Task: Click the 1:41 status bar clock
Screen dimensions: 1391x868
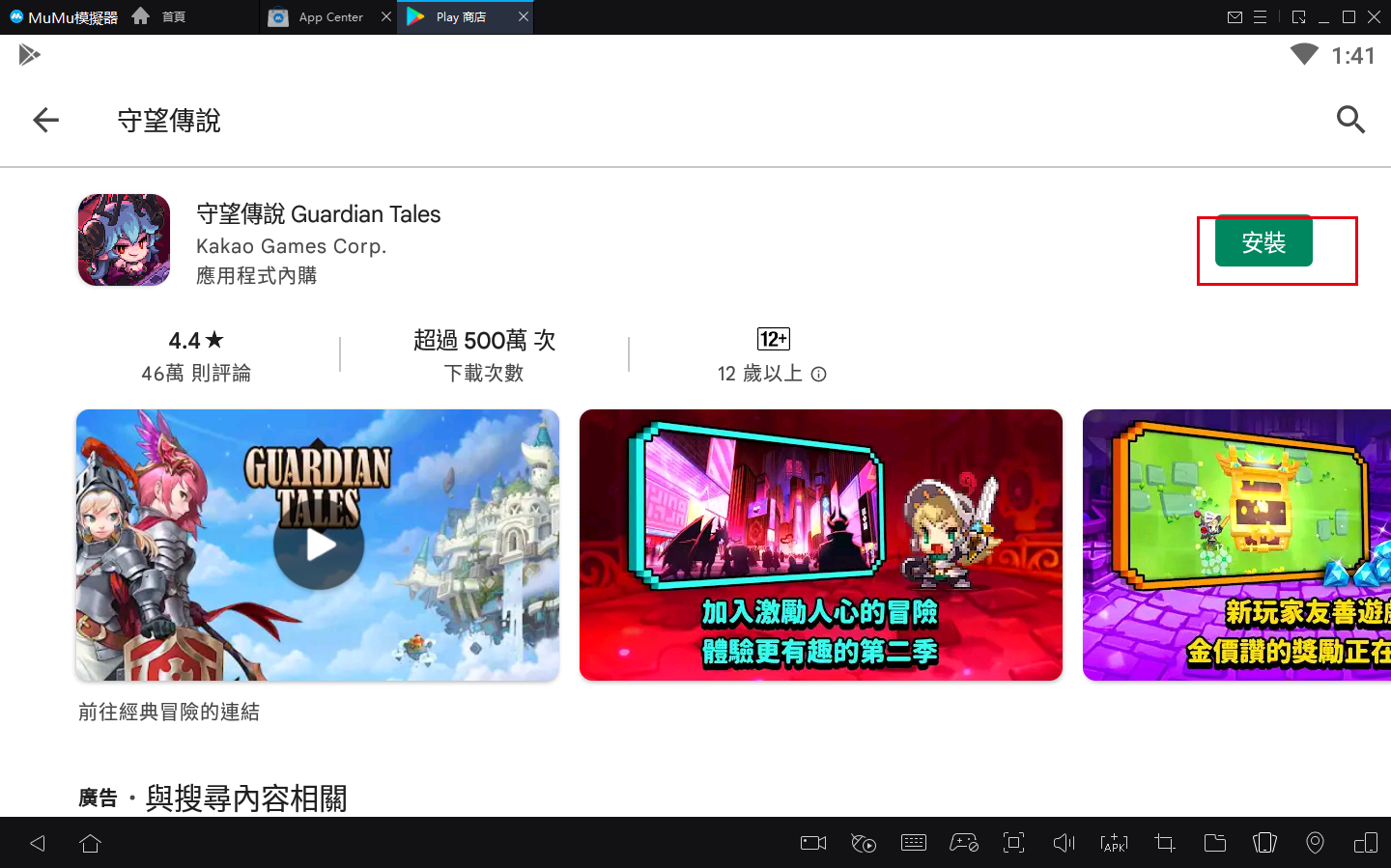Action: pyautogui.click(x=1352, y=56)
